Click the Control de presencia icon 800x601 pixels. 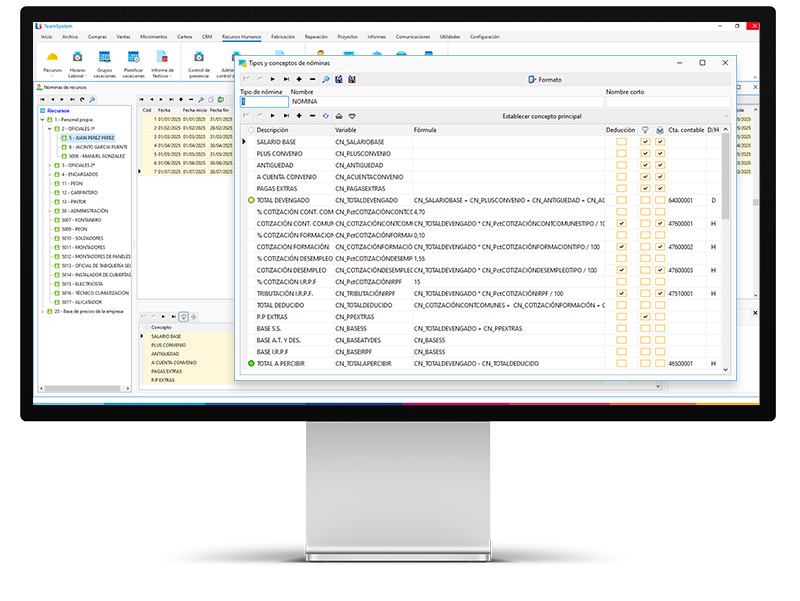[x=199, y=61]
